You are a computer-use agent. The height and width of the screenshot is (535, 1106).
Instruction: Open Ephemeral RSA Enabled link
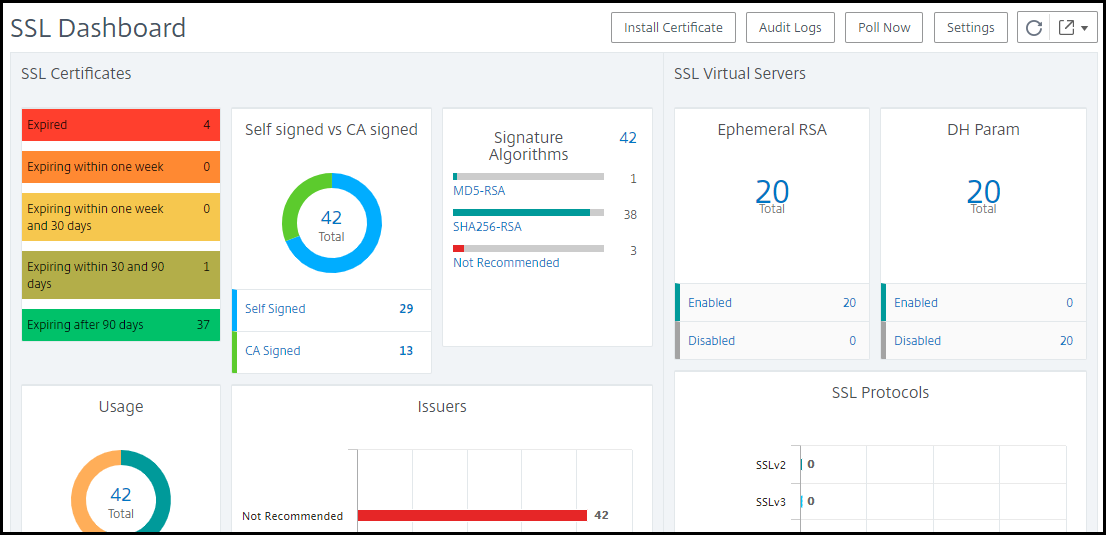click(x=710, y=303)
